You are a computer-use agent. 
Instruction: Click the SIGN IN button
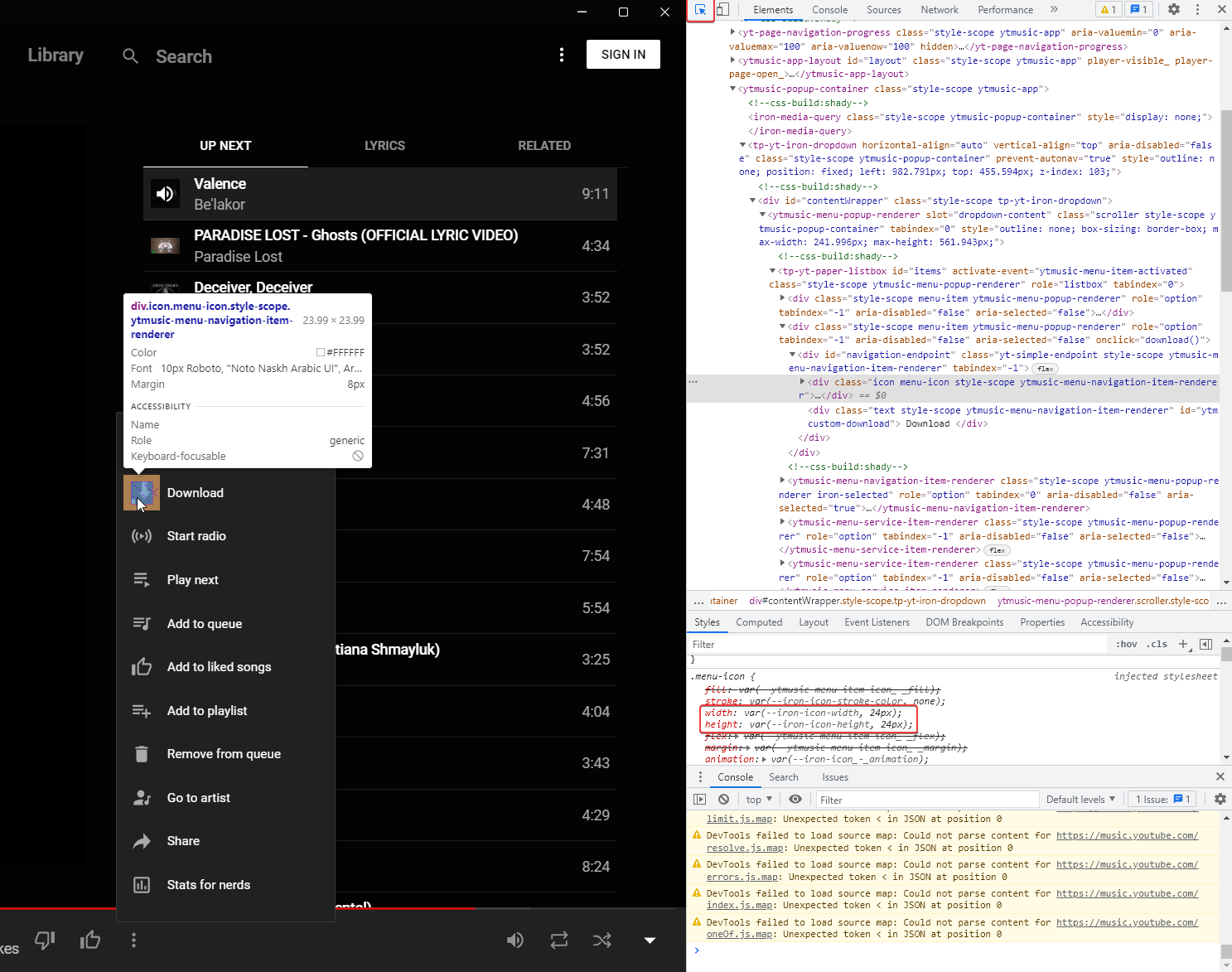coord(623,54)
